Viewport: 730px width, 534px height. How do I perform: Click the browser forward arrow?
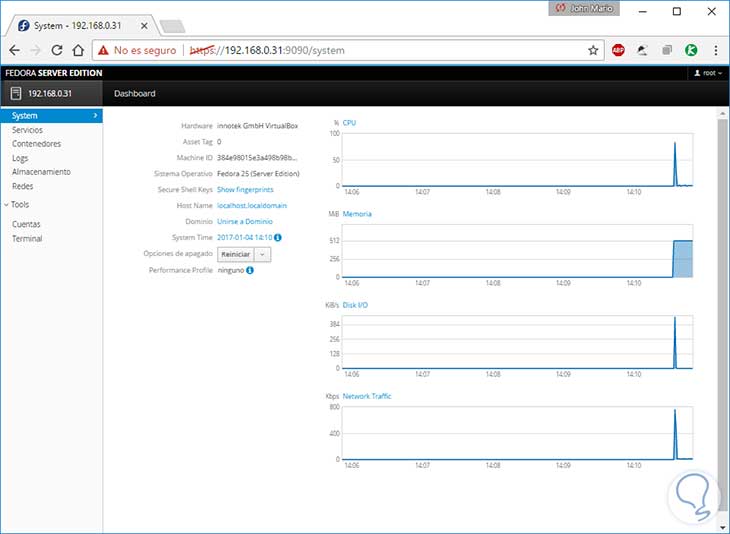[35, 50]
